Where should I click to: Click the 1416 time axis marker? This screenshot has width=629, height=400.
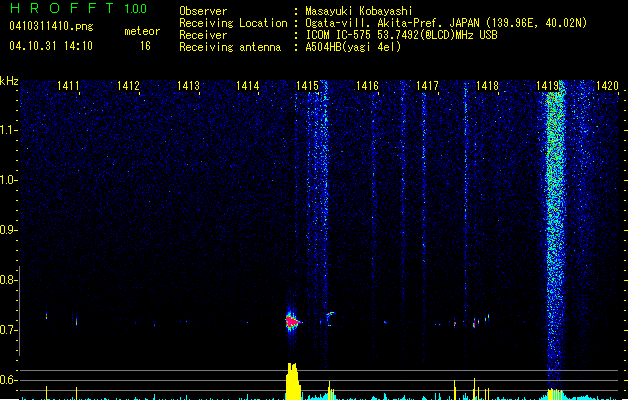(x=367, y=85)
